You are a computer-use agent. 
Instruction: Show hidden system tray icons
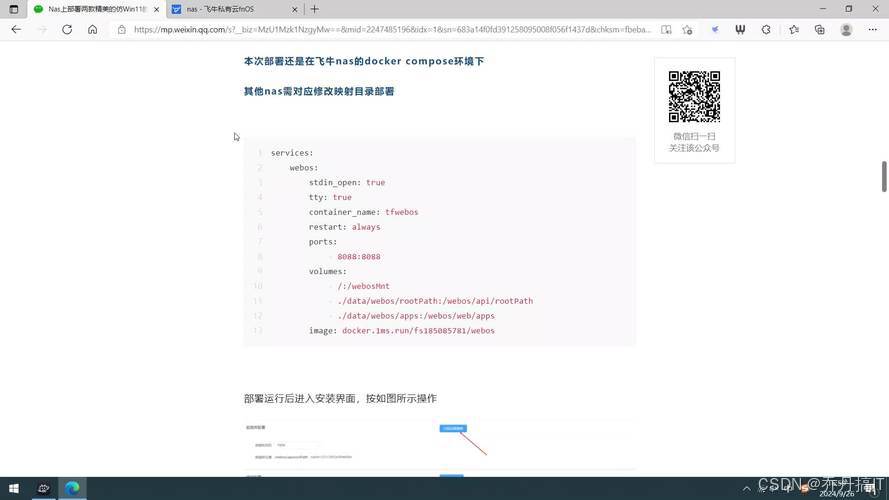click(x=747, y=489)
